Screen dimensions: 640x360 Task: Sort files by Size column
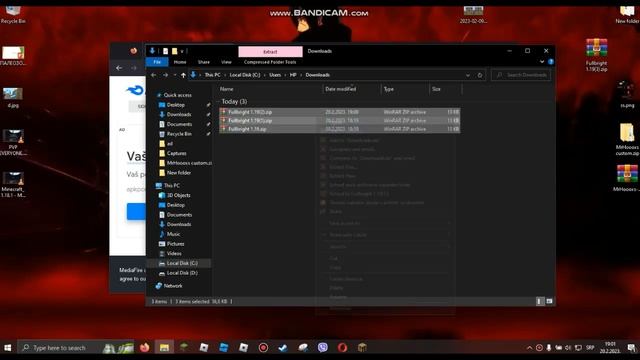pos(436,89)
